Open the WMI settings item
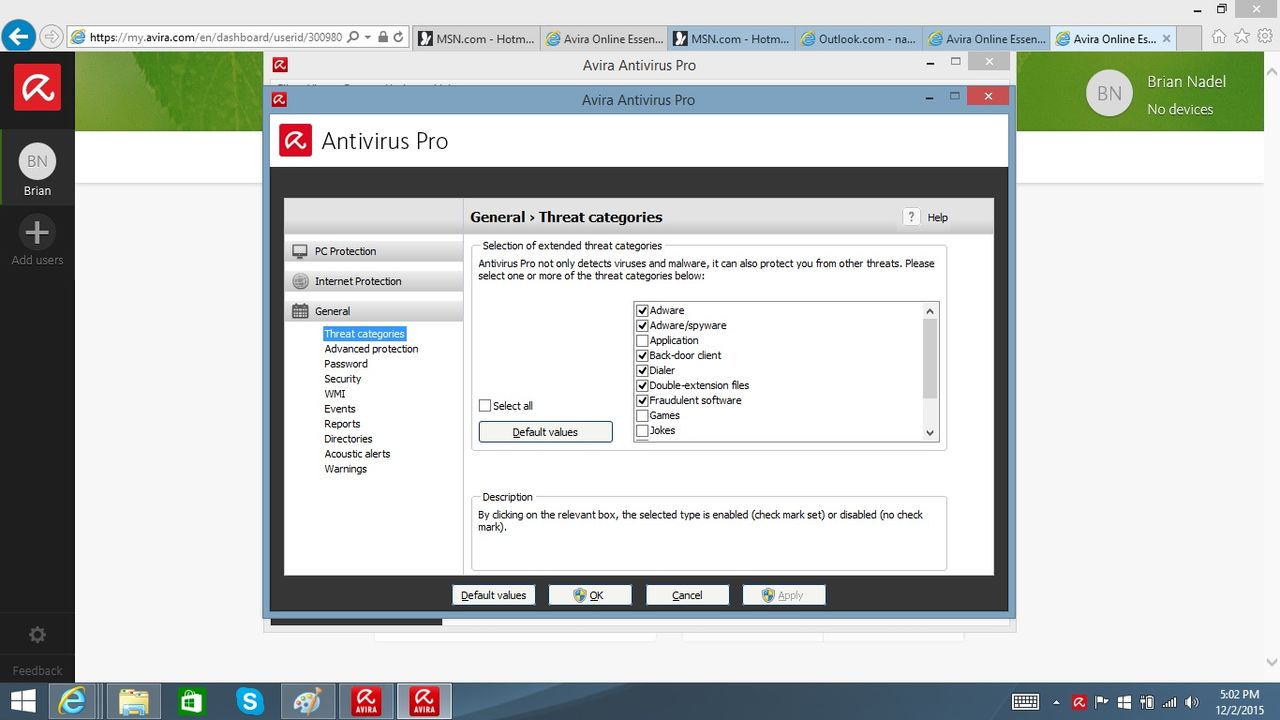Screen dimensions: 1280x720 tap(334, 394)
